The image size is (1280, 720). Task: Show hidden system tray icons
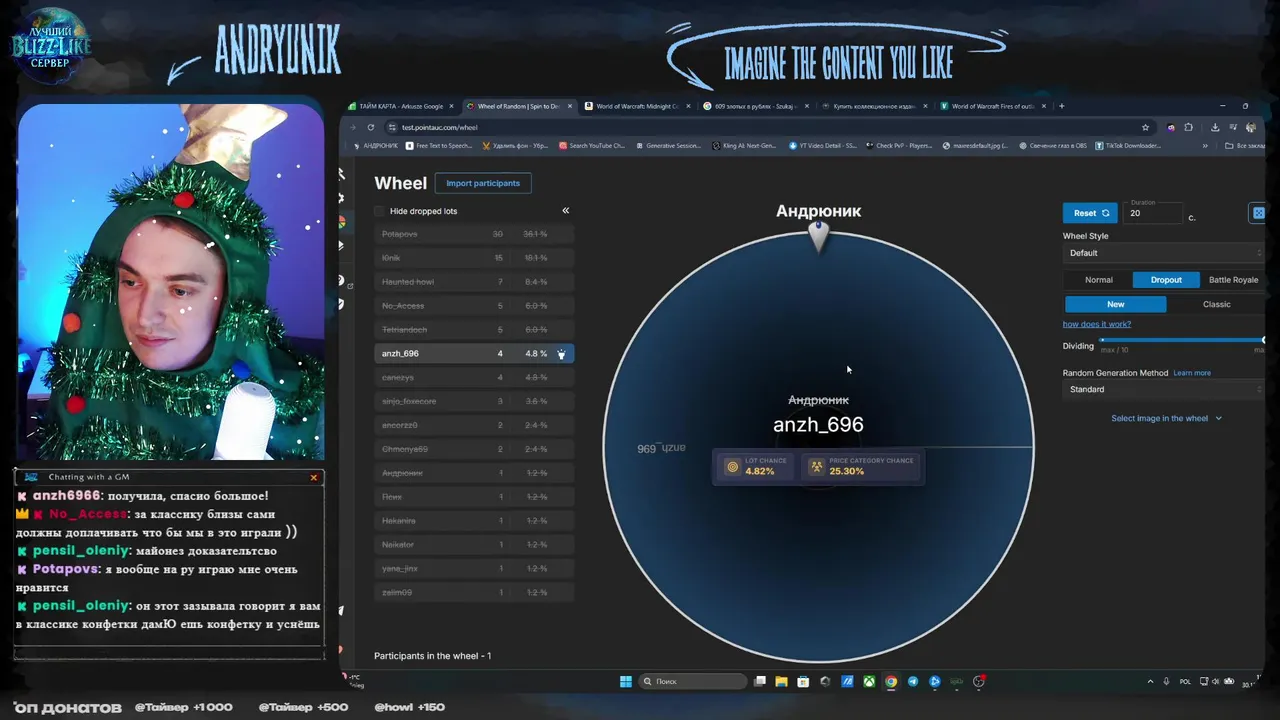pos(1150,681)
